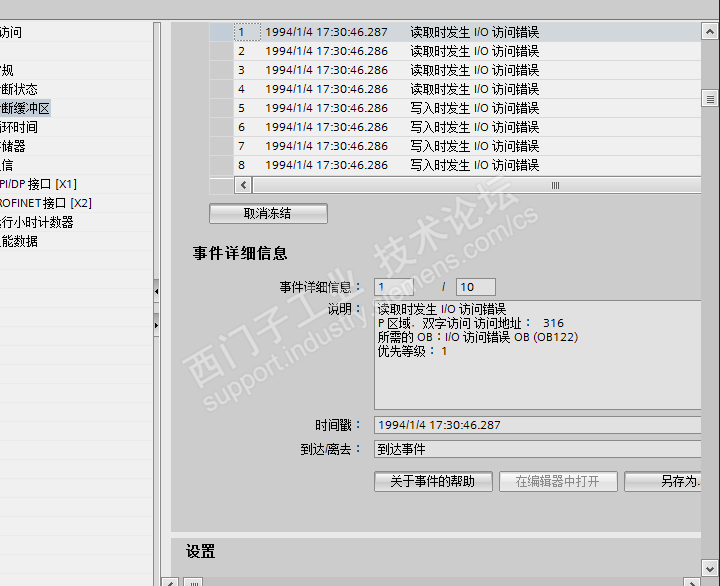Click the total events field showing 10
Image resolution: width=720 pixels, height=586 pixels.
pyautogui.click(x=476, y=287)
